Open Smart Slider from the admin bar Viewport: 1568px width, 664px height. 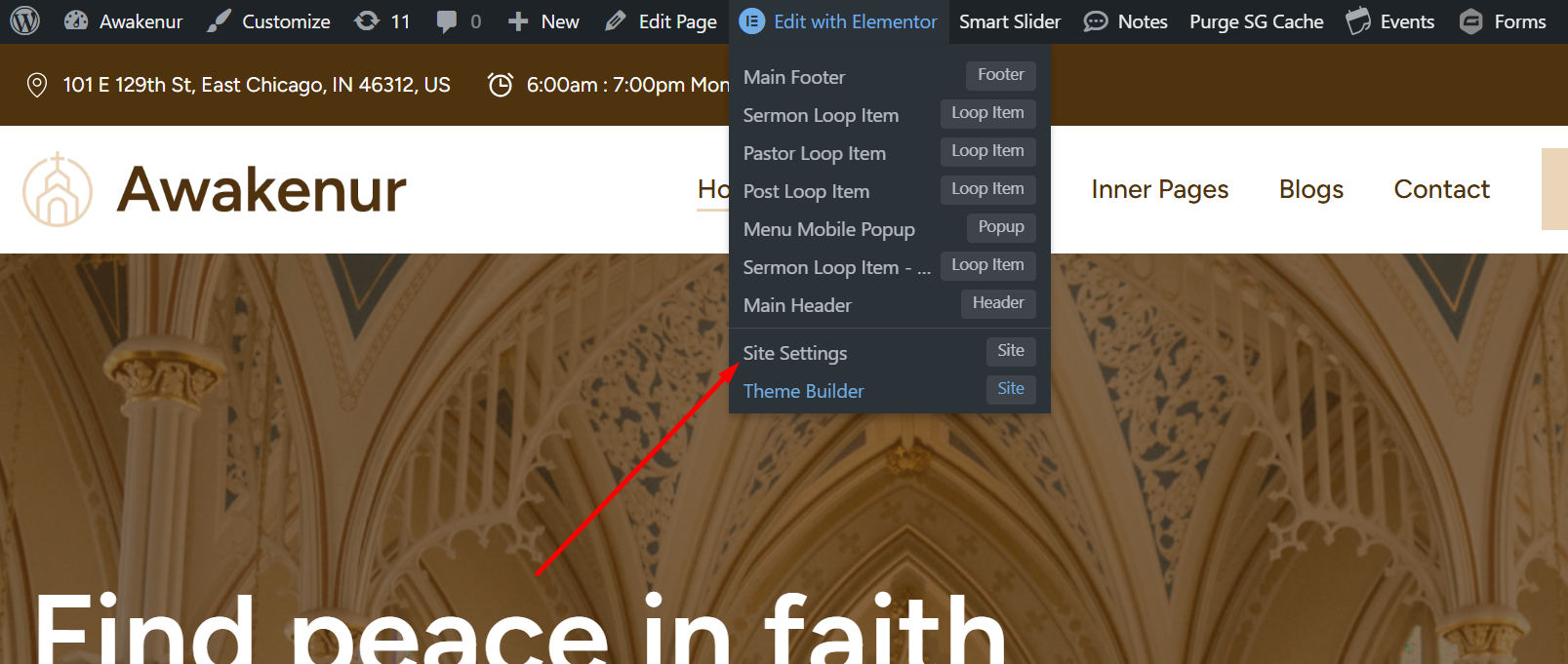coord(1009,21)
